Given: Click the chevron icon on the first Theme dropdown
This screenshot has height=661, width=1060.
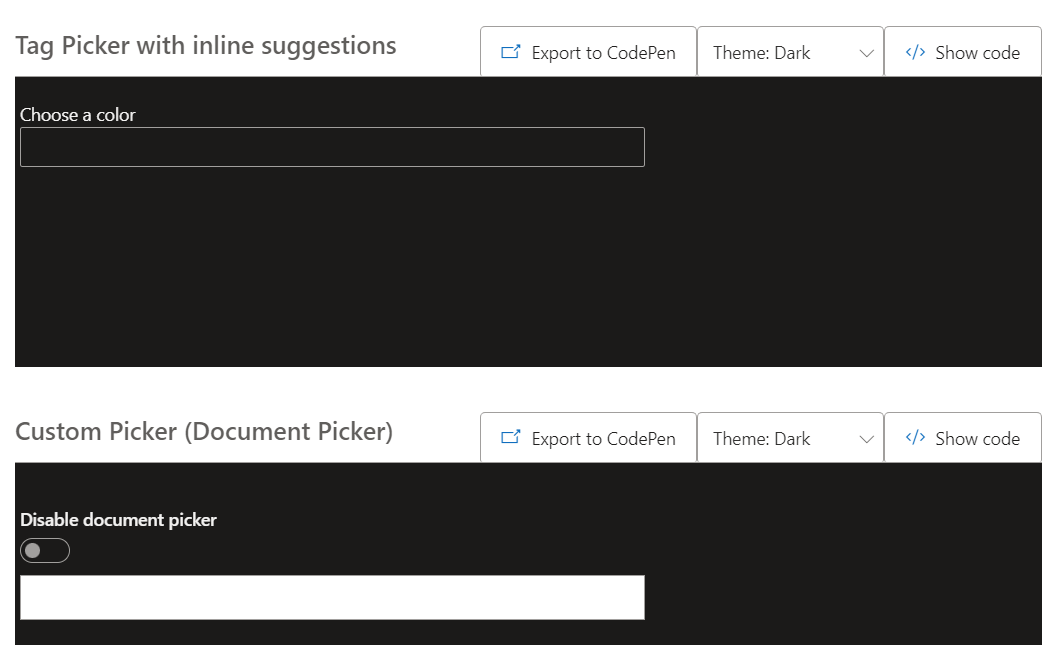Looking at the screenshot, I should [867, 51].
